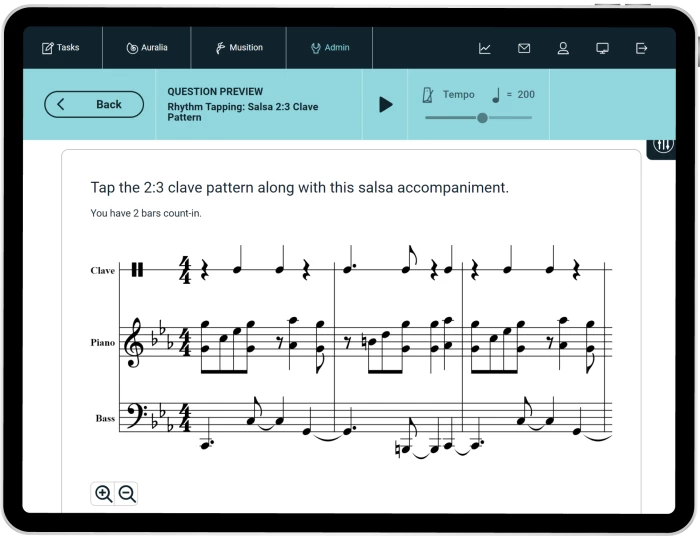Open the results chart icon
The height and width of the screenshot is (536, 700).
point(485,48)
